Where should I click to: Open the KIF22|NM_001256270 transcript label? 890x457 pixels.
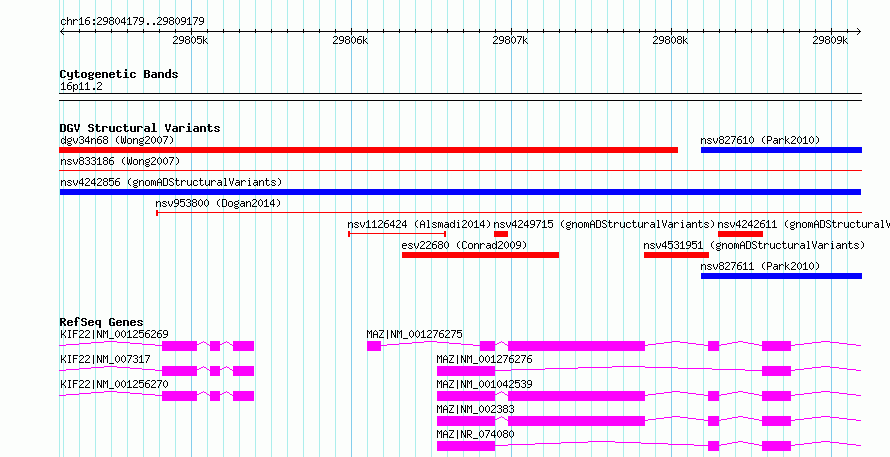point(114,384)
